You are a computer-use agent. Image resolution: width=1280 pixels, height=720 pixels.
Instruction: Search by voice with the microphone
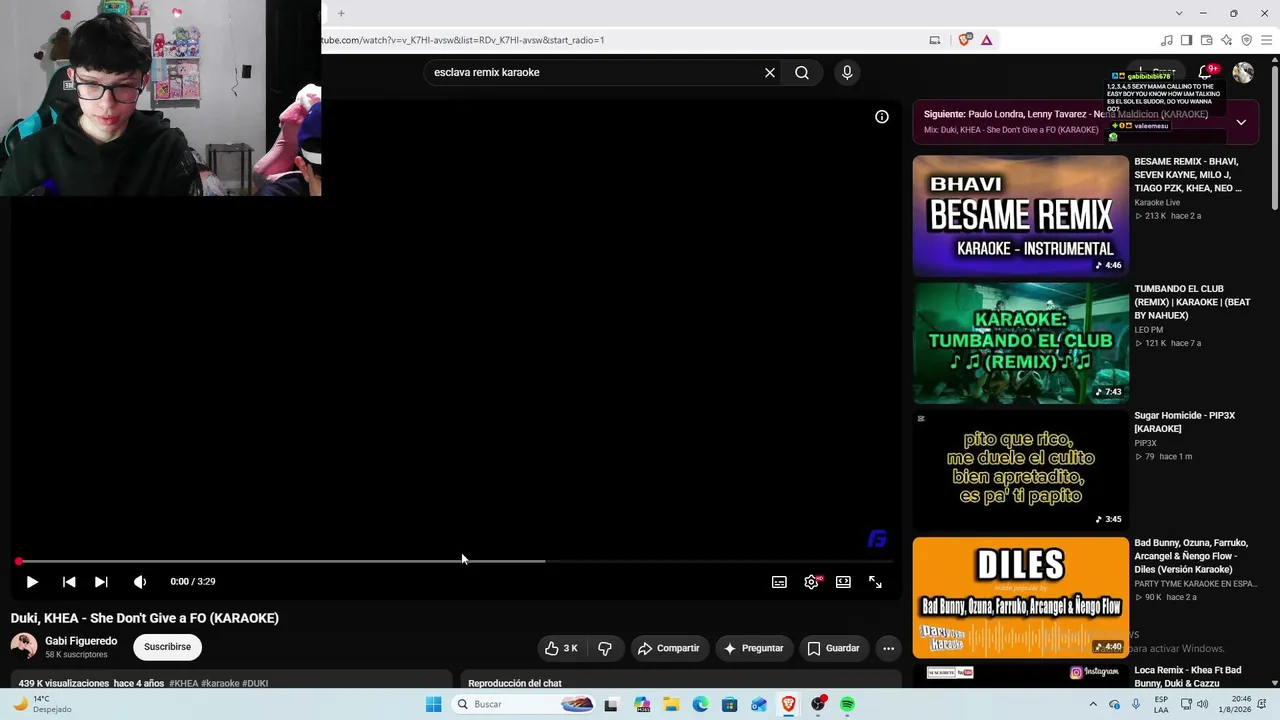(847, 72)
